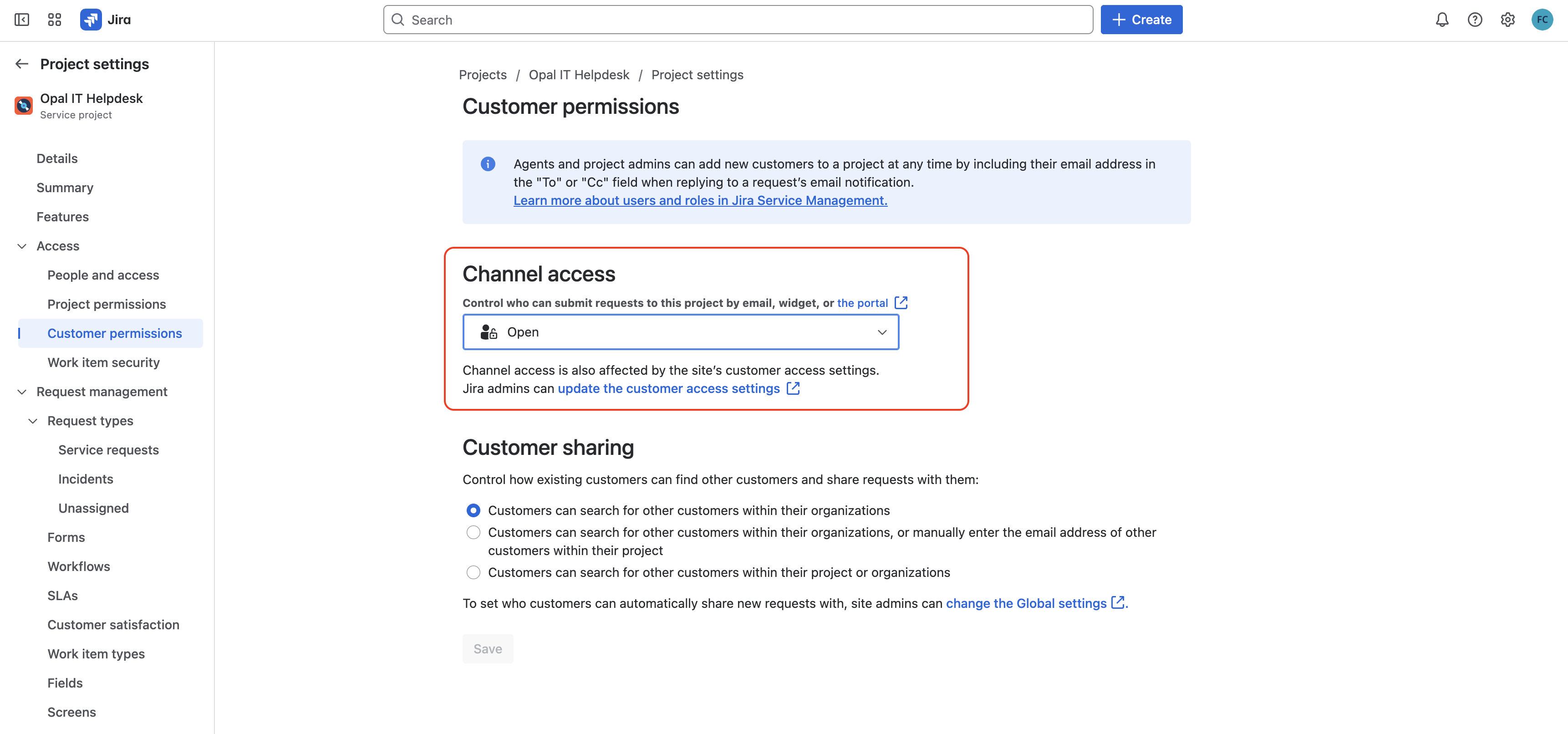Open update the customer access settings link
Screen dimensions: 1568x734
coord(668,388)
